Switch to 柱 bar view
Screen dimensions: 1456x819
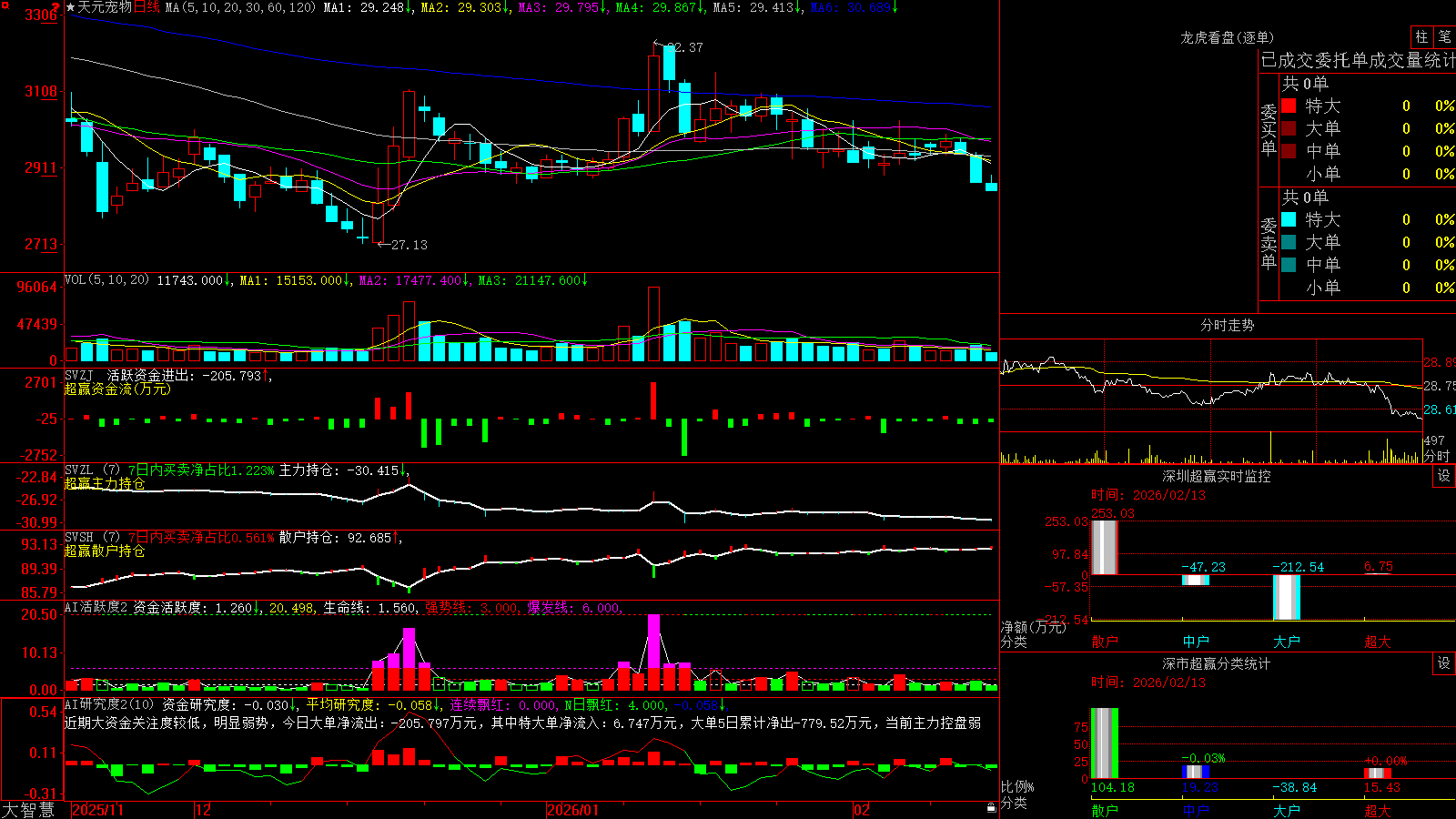(x=1421, y=37)
